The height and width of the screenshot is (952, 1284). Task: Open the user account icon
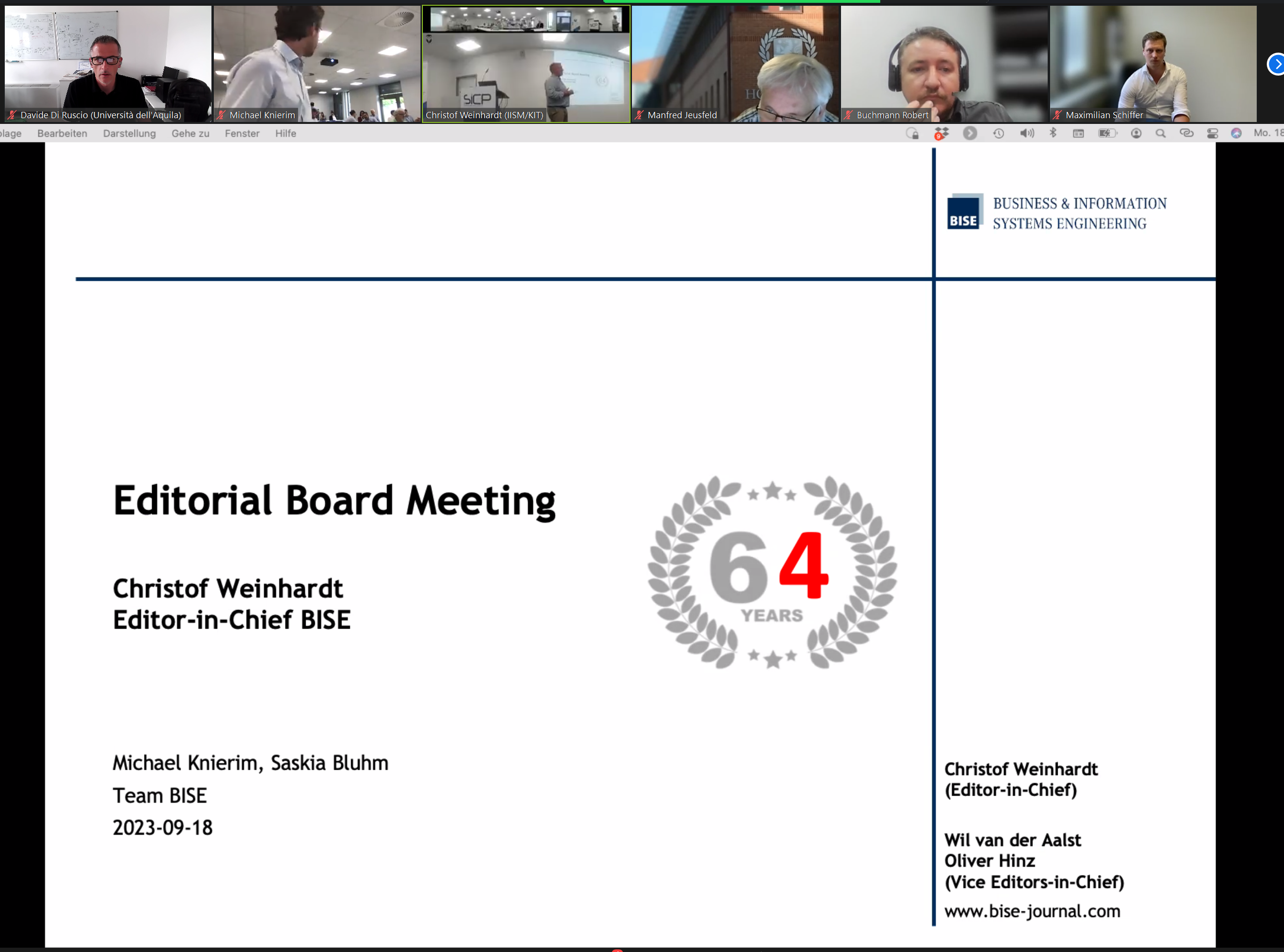tap(1136, 133)
